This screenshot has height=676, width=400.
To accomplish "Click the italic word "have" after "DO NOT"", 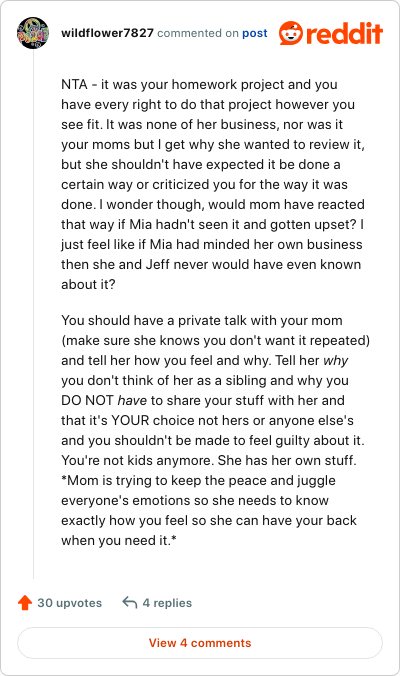I will click(132, 401).
